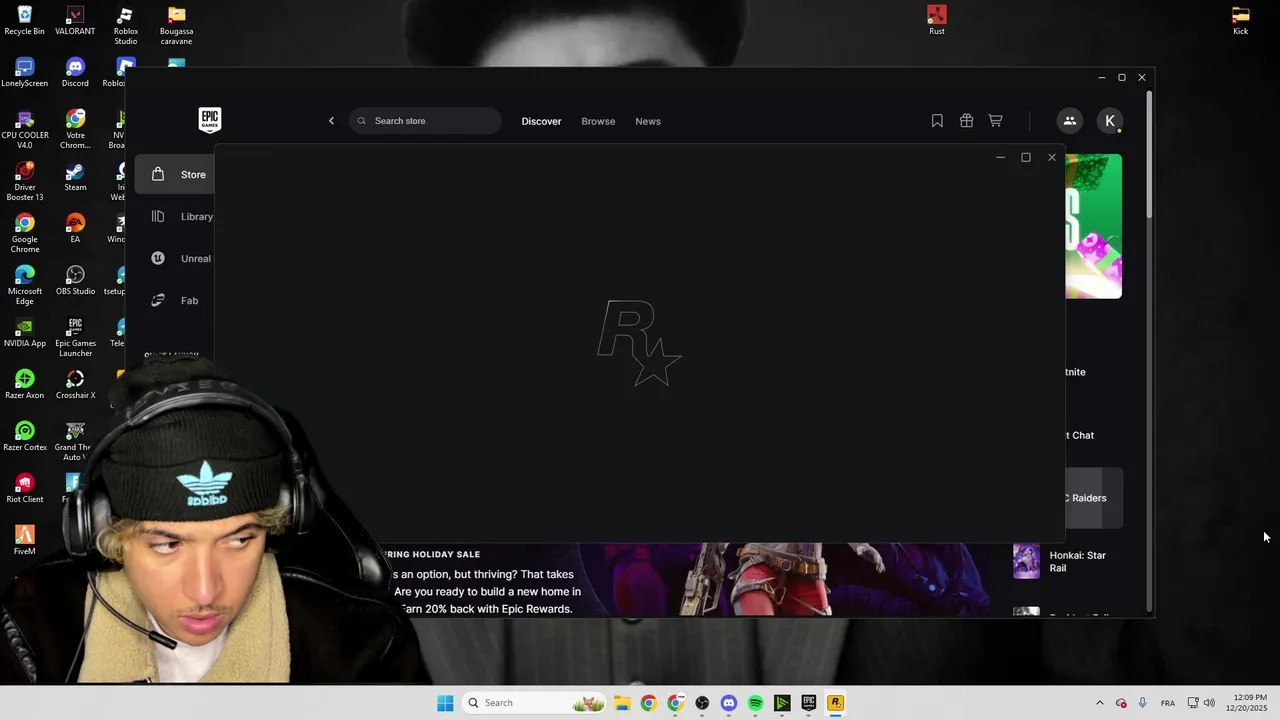Open Google Chrome desktop shortcut
This screenshot has width=1280, height=720.
[x=24, y=234]
